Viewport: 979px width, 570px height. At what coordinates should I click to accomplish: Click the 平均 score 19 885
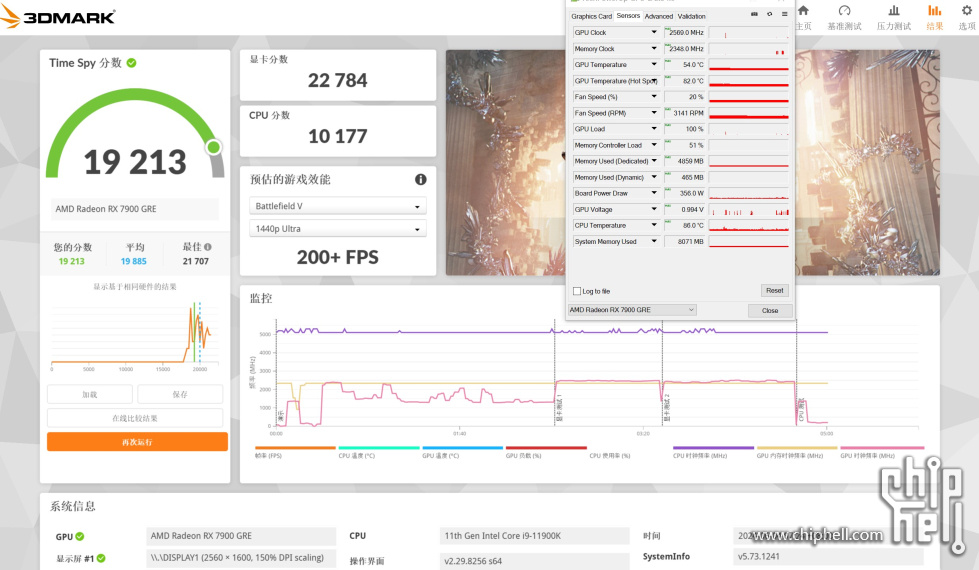(x=134, y=262)
